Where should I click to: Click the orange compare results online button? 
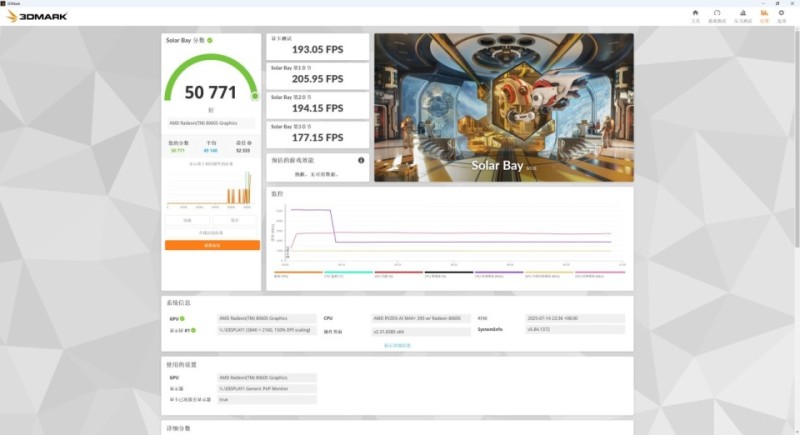point(212,245)
